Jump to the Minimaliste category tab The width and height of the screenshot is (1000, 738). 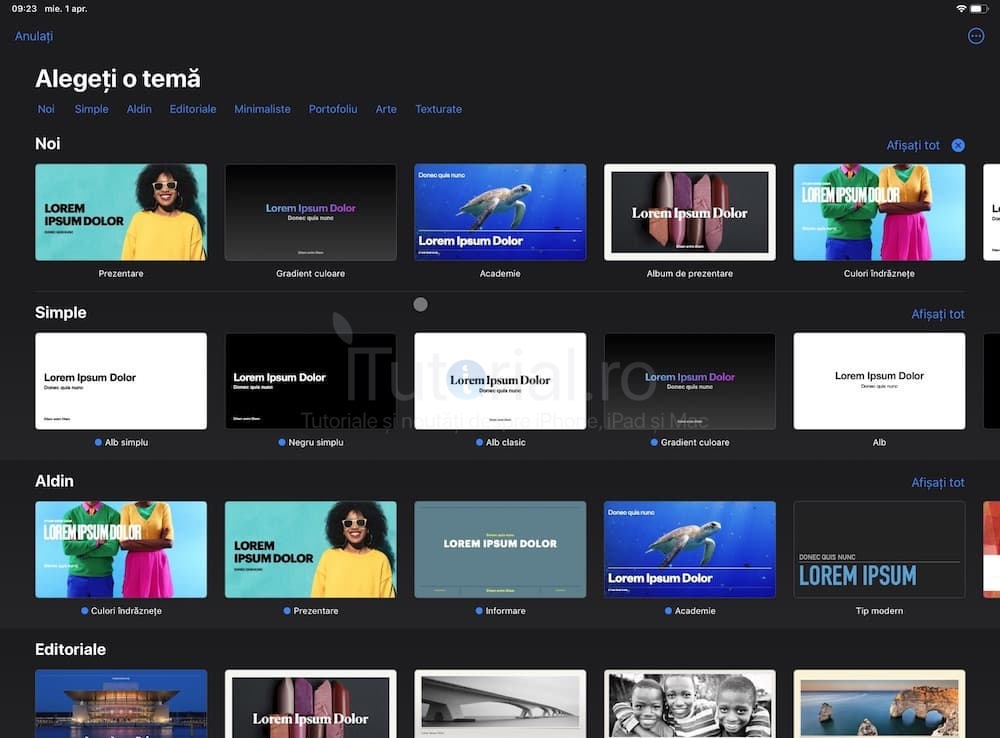[x=262, y=109]
